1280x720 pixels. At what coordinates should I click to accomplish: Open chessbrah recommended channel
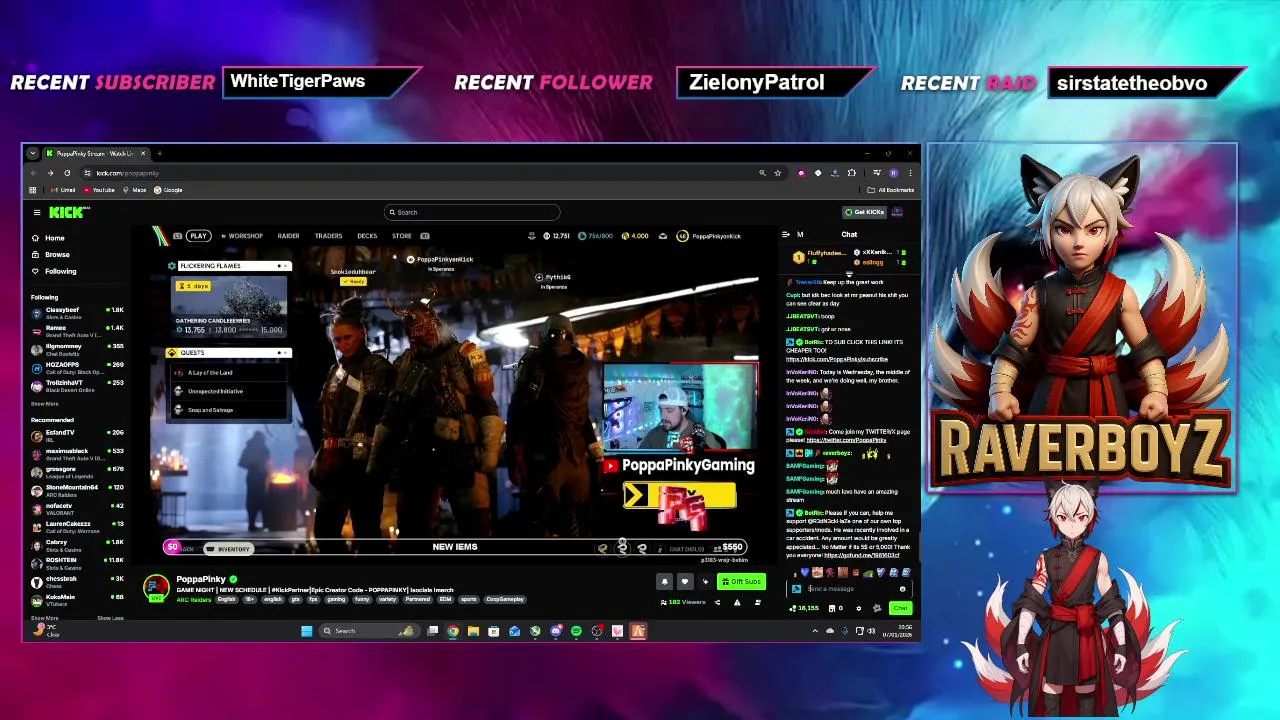coord(78,580)
